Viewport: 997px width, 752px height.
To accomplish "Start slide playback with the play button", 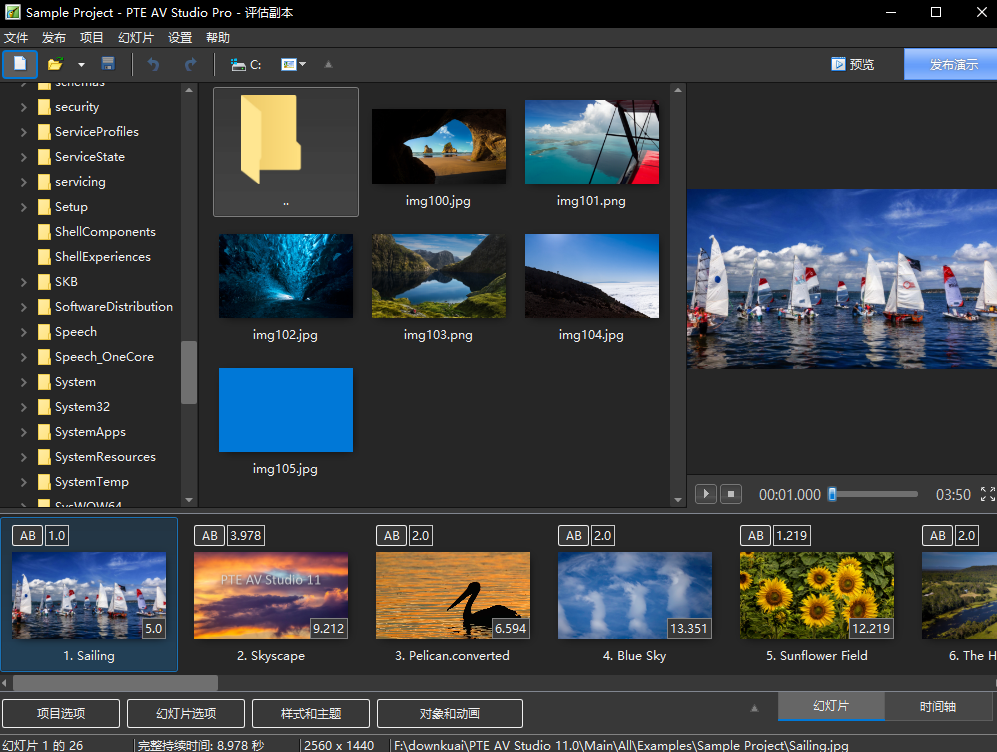I will 706,493.
